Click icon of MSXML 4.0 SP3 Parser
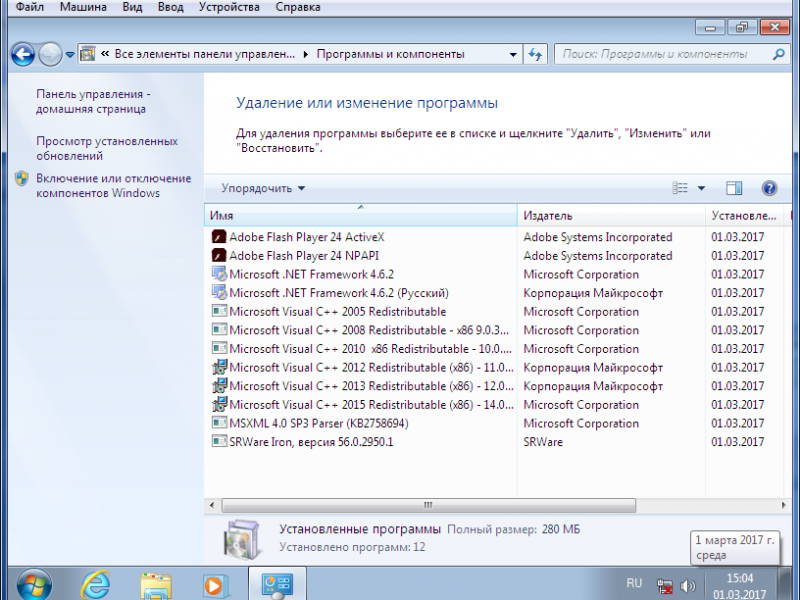 (219, 423)
